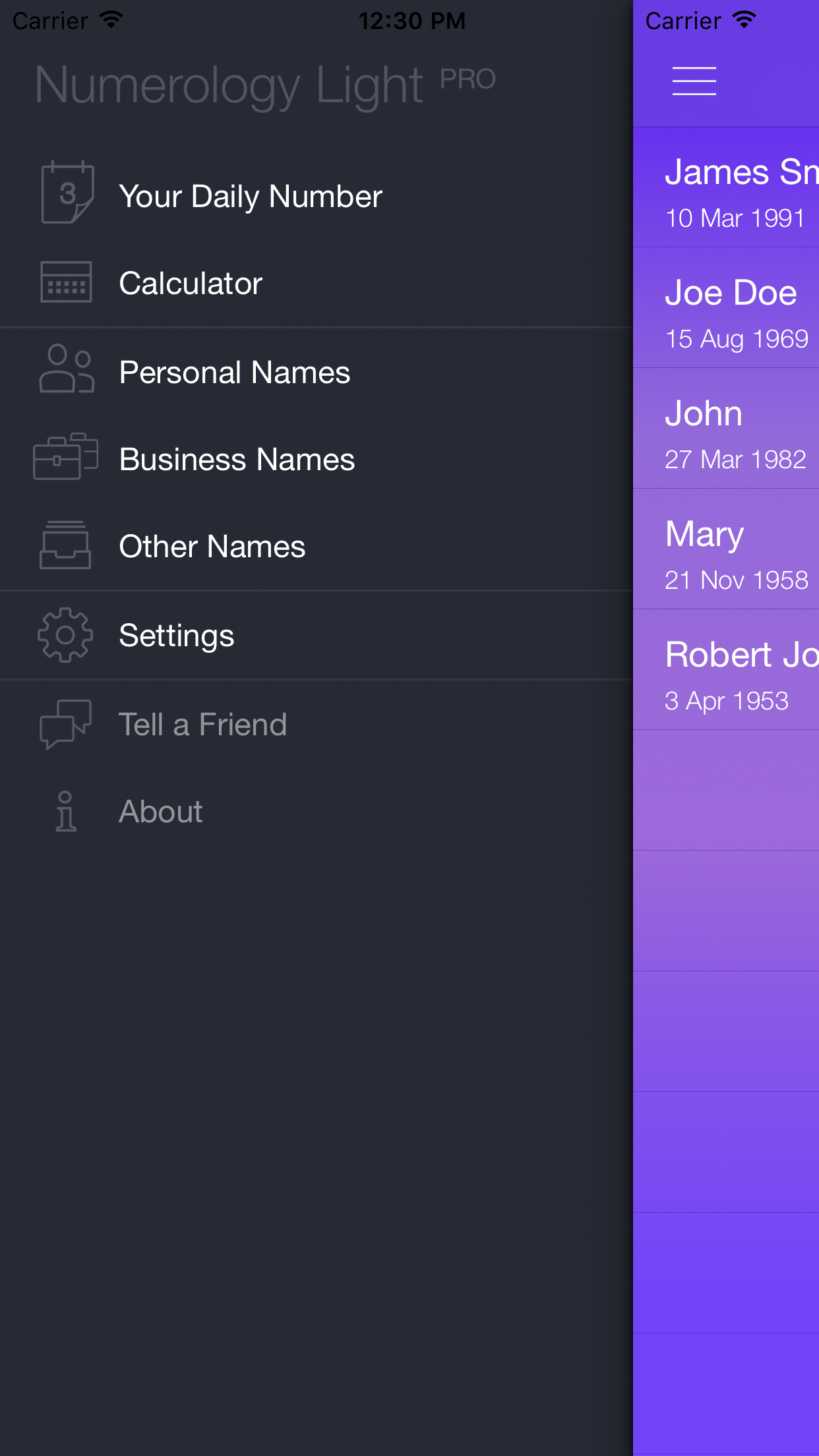Tap the Calculator keyboard icon
Image resolution: width=819 pixels, height=1456 pixels.
(x=66, y=282)
